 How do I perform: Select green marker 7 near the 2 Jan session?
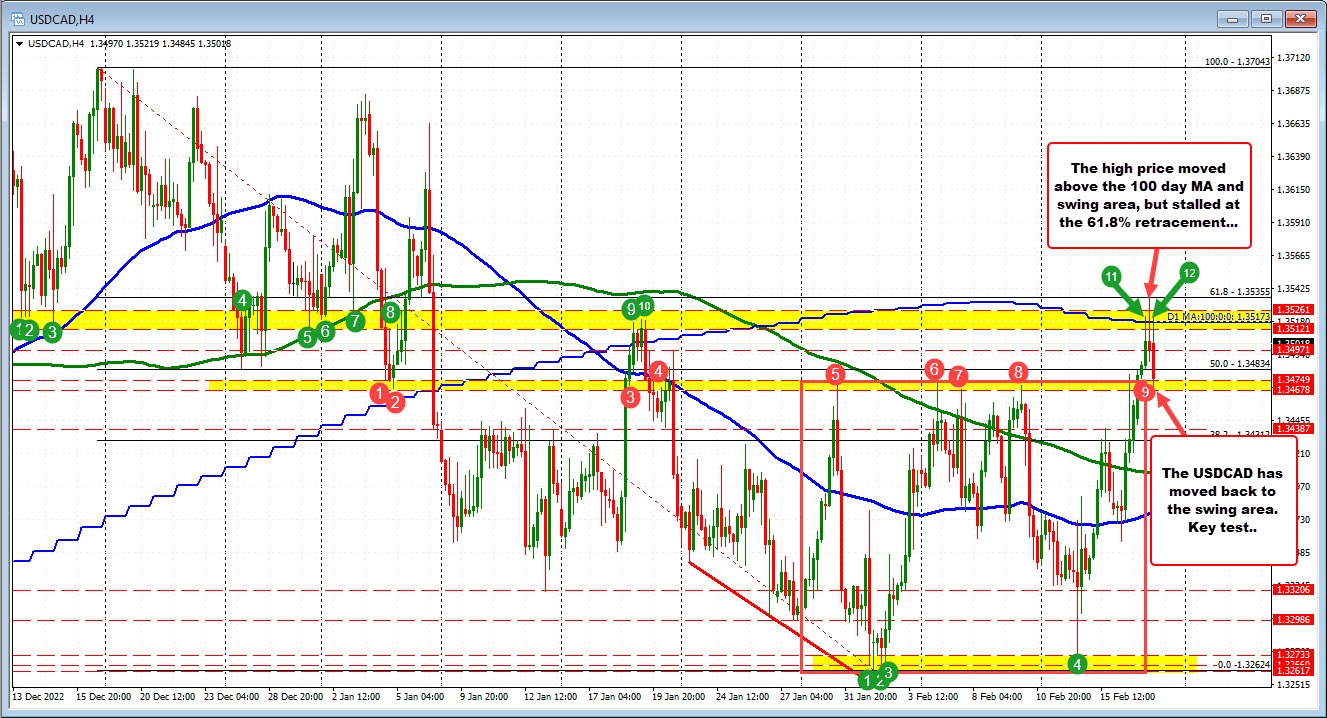point(356,320)
